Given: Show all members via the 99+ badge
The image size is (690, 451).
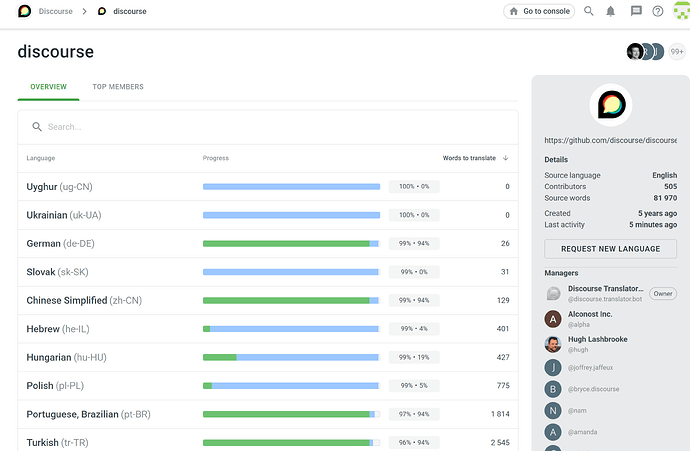Looking at the screenshot, I should [x=677, y=51].
